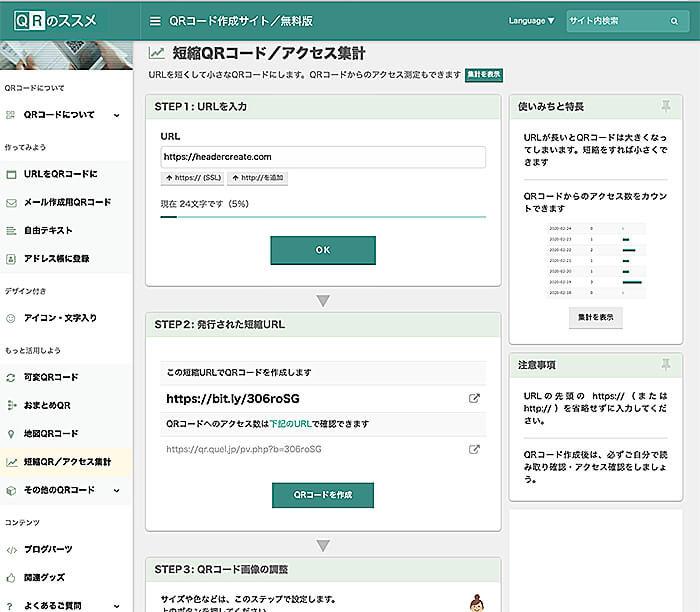700x612 pixels.
Task: Select 自由テキスト menu item
Action: (x=66, y=230)
